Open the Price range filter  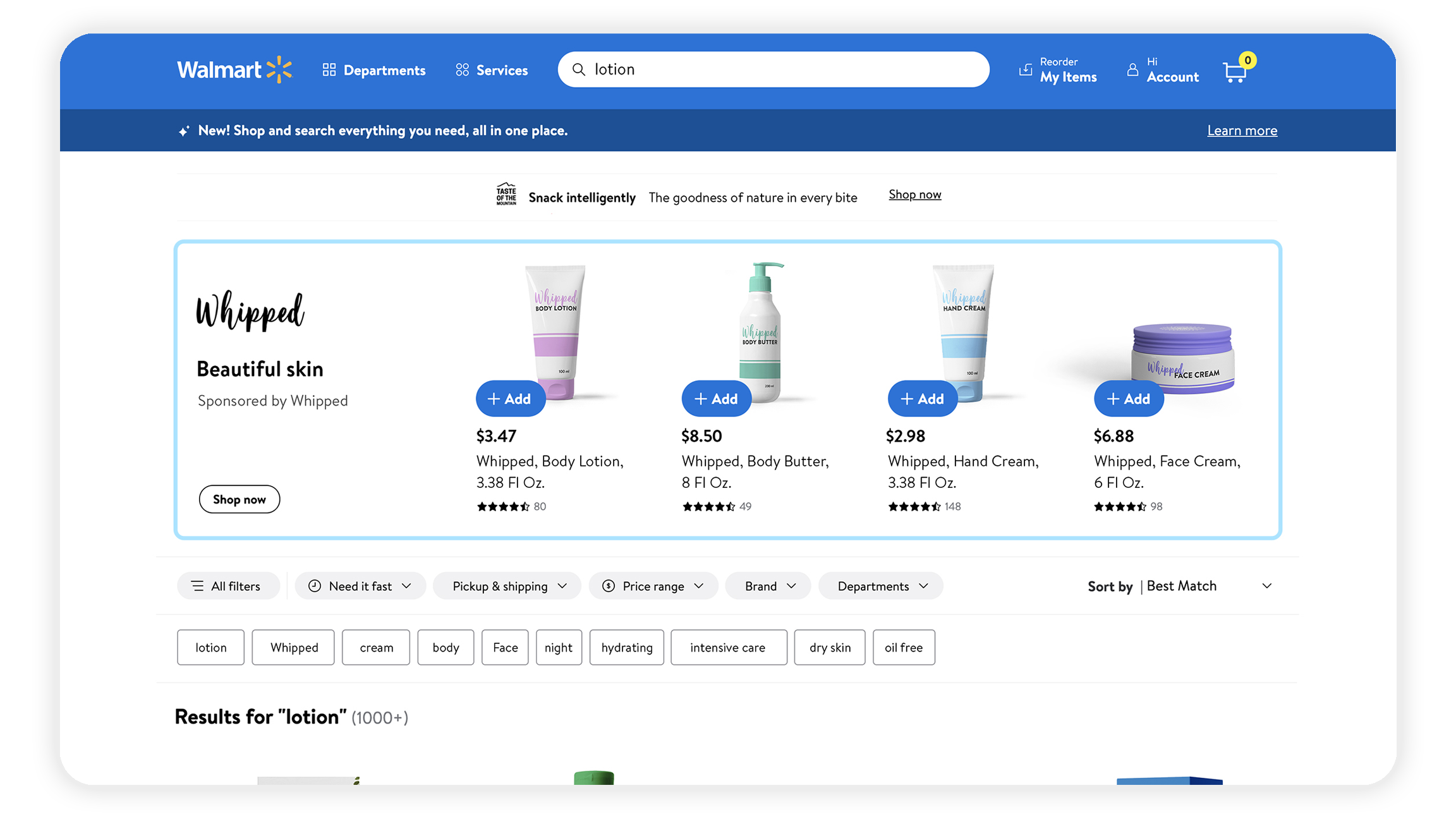coord(653,586)
